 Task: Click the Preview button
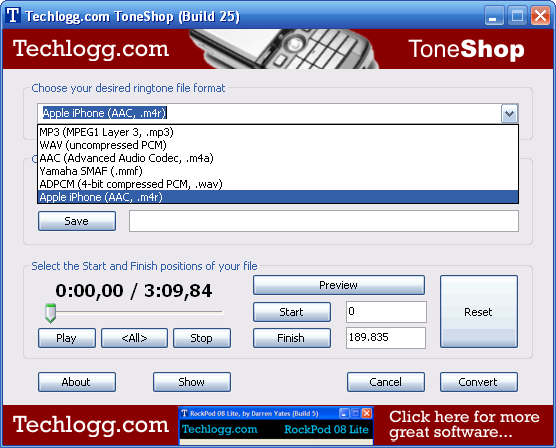coord(339,285)
